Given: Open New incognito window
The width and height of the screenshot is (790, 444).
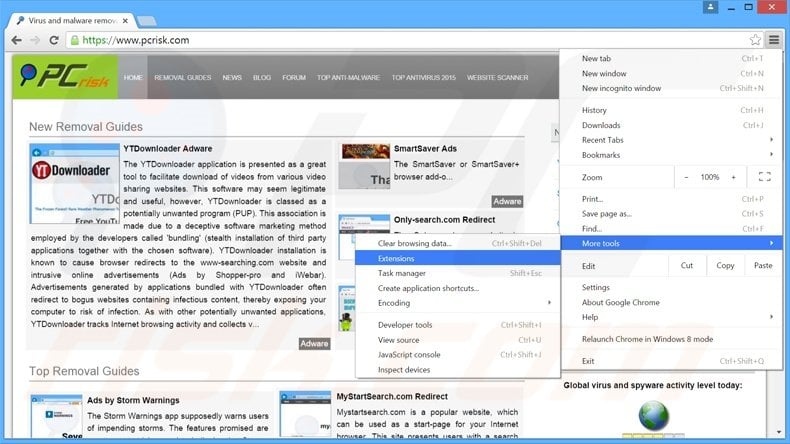Looking at the screenshot, I should pyautogui.click(x=672, y=88).
